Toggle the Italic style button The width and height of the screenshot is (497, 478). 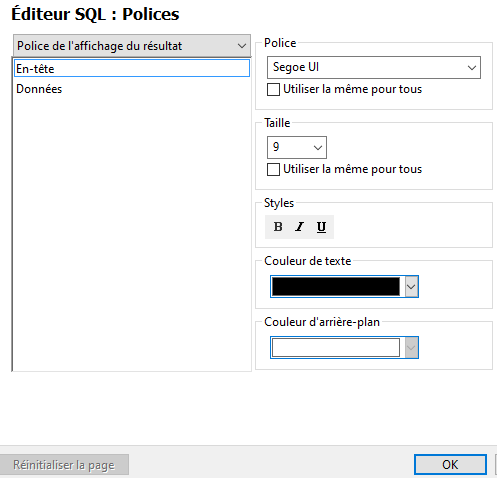tap(299, 227)
